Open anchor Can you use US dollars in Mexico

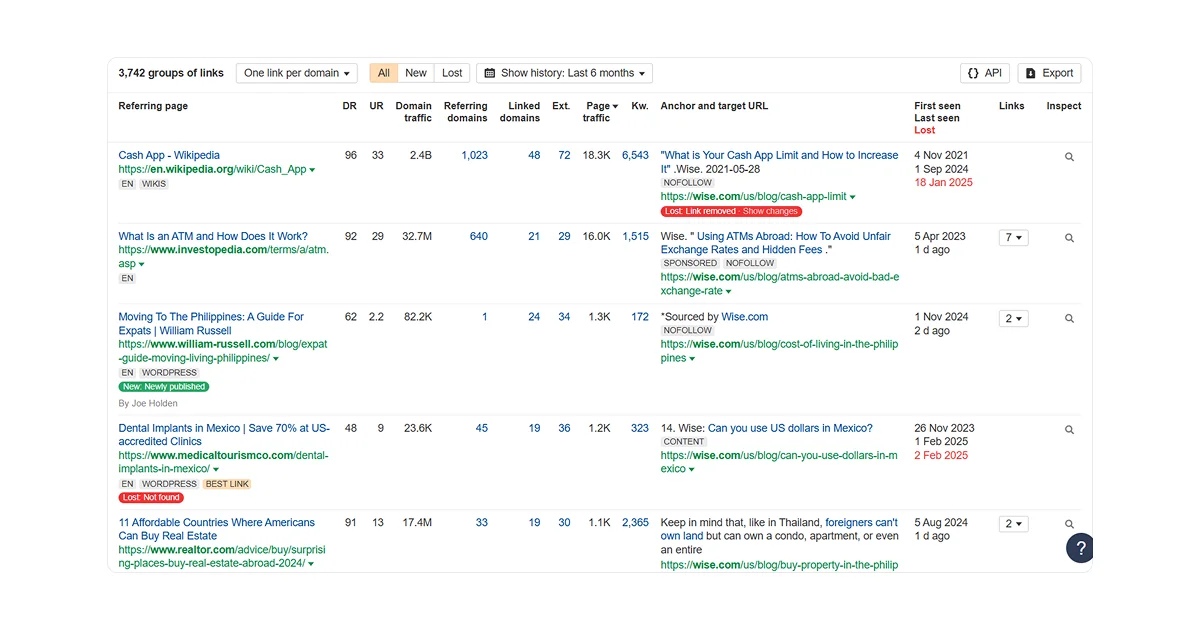[x=790, y=428]
